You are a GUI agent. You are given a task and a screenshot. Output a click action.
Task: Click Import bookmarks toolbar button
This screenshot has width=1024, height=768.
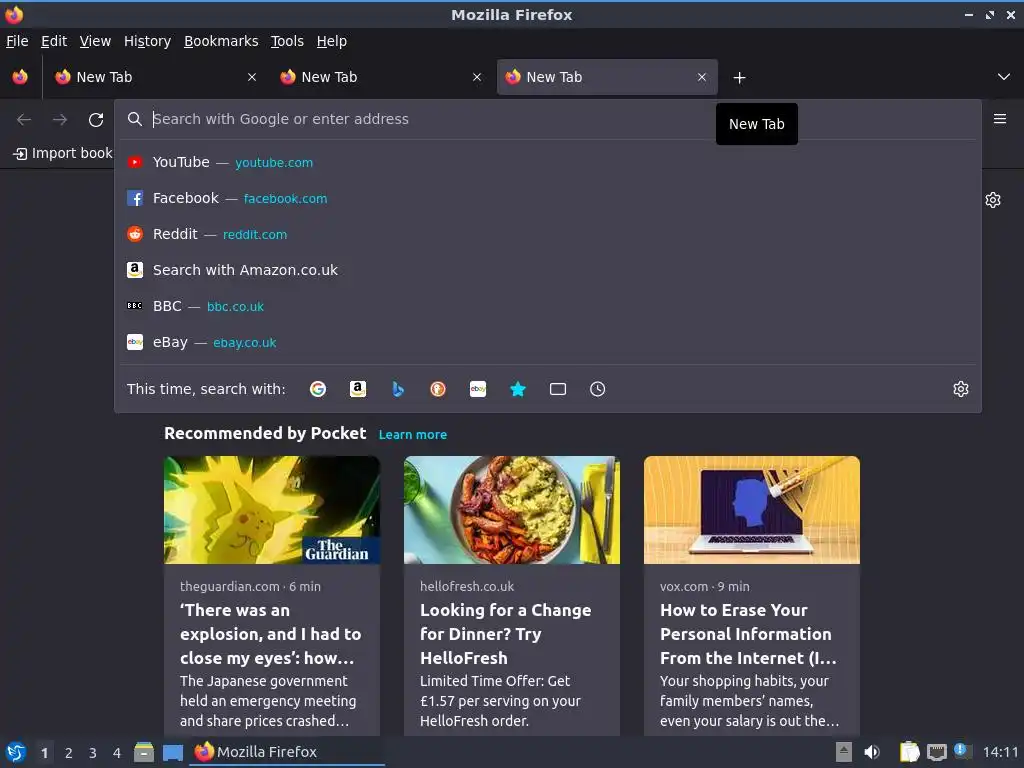pyautogui.click(x=63, y=153)
